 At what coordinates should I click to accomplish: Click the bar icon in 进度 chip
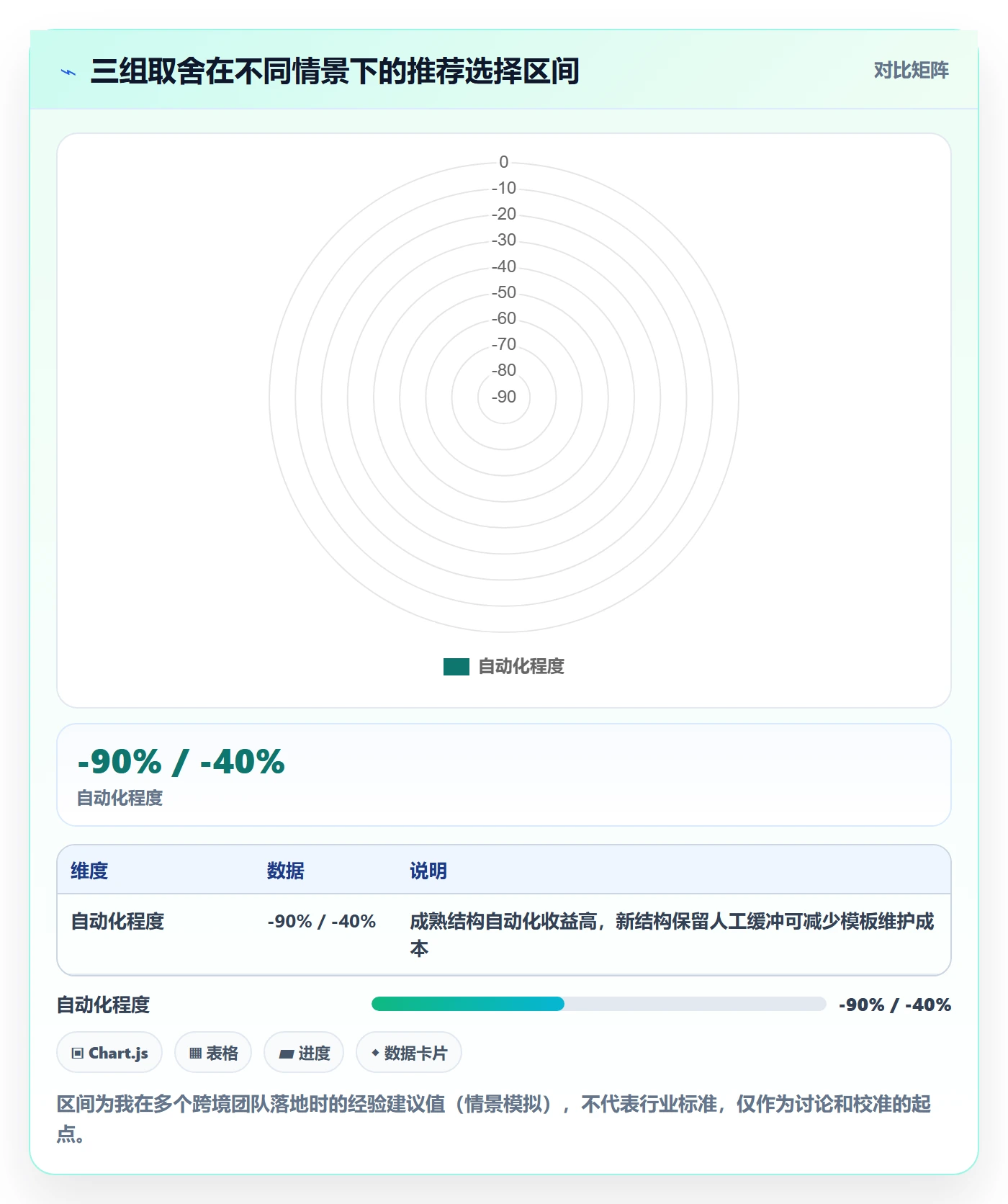[x=287, y=1054]
